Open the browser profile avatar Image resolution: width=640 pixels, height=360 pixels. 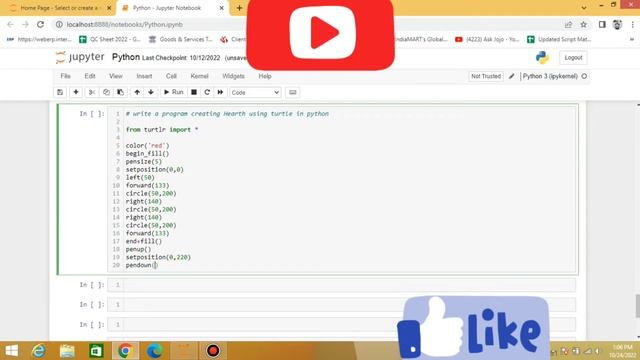617,24
